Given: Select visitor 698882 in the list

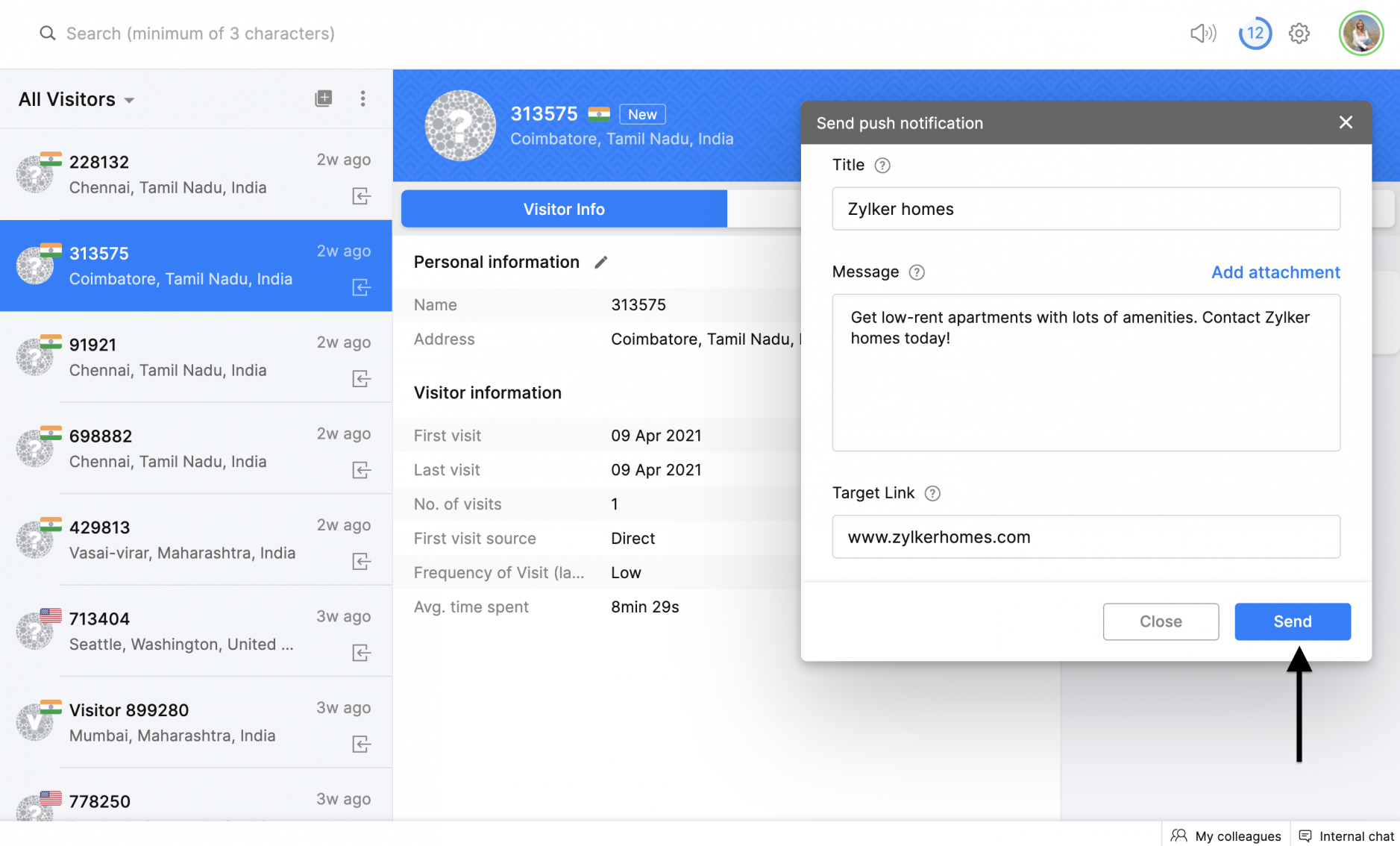Looking at the screenshot, I should (196, 448).
